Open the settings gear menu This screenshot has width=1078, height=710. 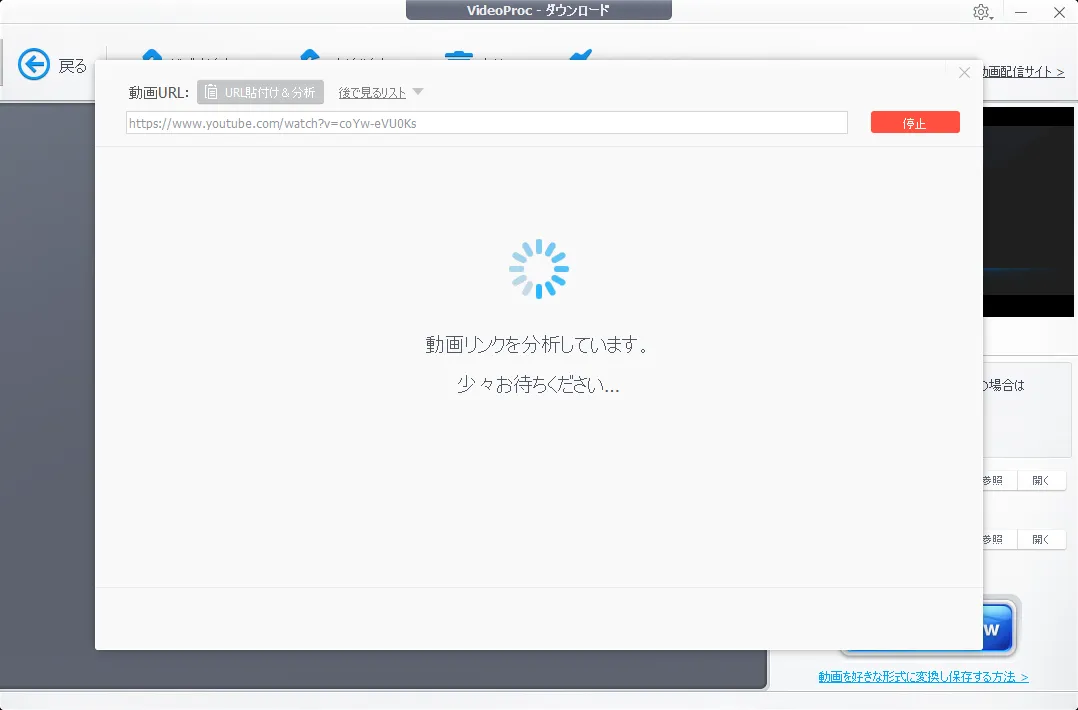(x=982, y=12)
